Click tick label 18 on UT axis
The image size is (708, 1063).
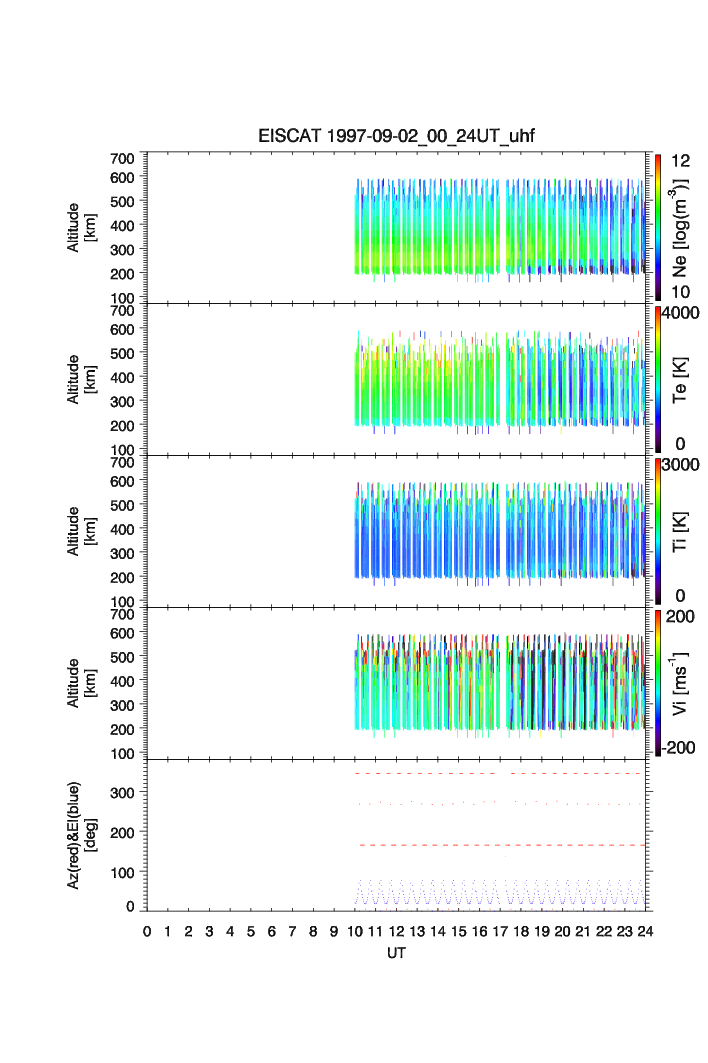[x=521, y=931]
